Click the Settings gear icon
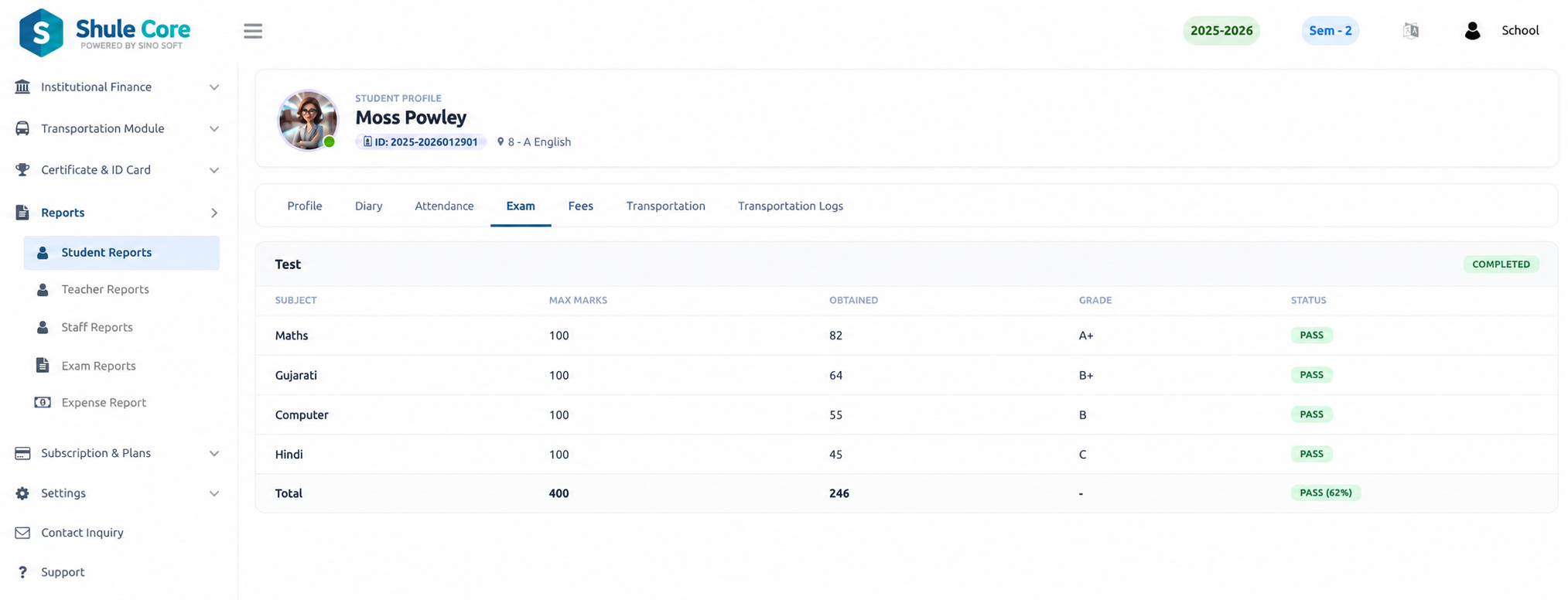 click(22, 493)
